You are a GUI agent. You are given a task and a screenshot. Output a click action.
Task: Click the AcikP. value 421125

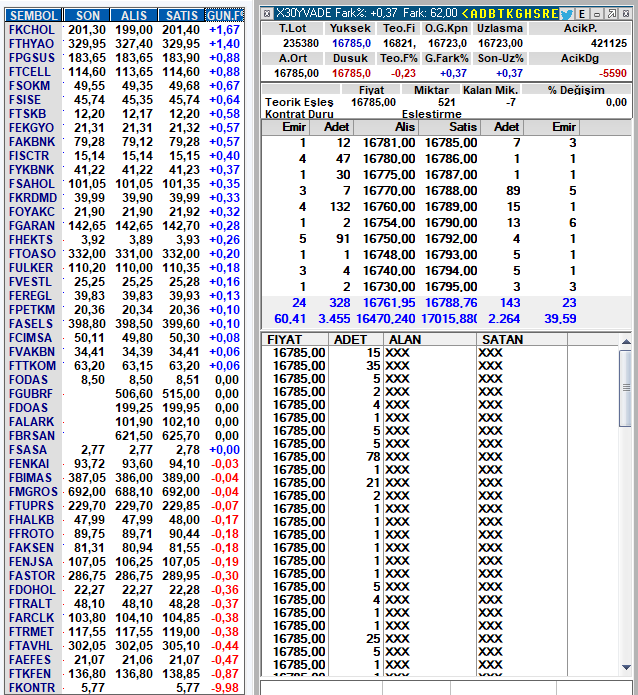click(609, 43)
